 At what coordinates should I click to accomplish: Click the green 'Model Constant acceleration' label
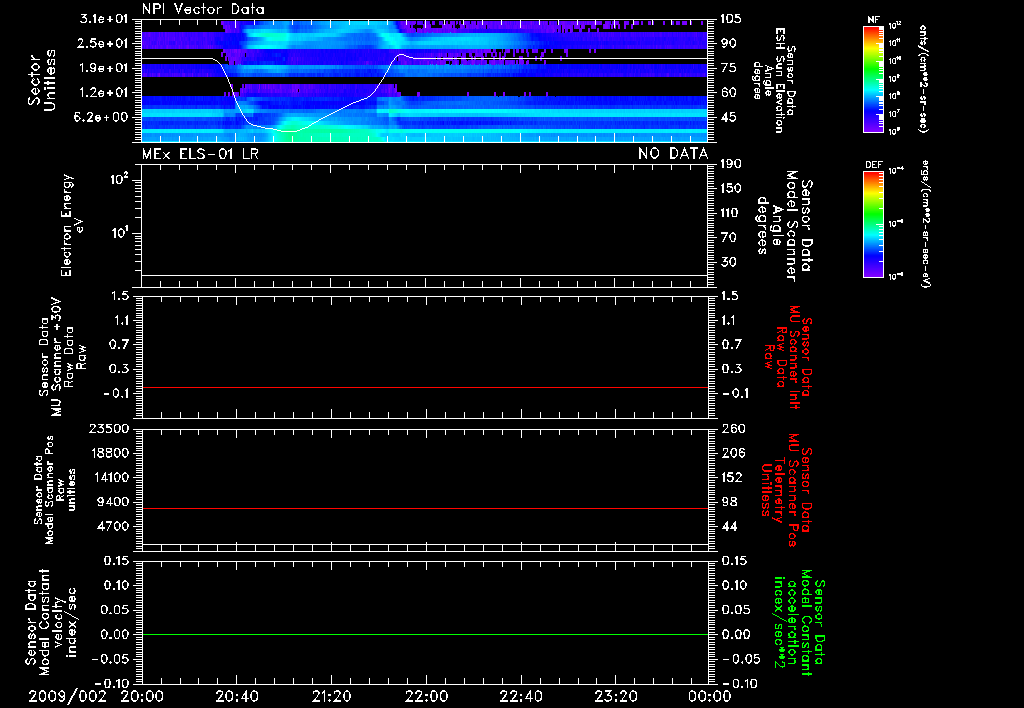tap(799, 622)
